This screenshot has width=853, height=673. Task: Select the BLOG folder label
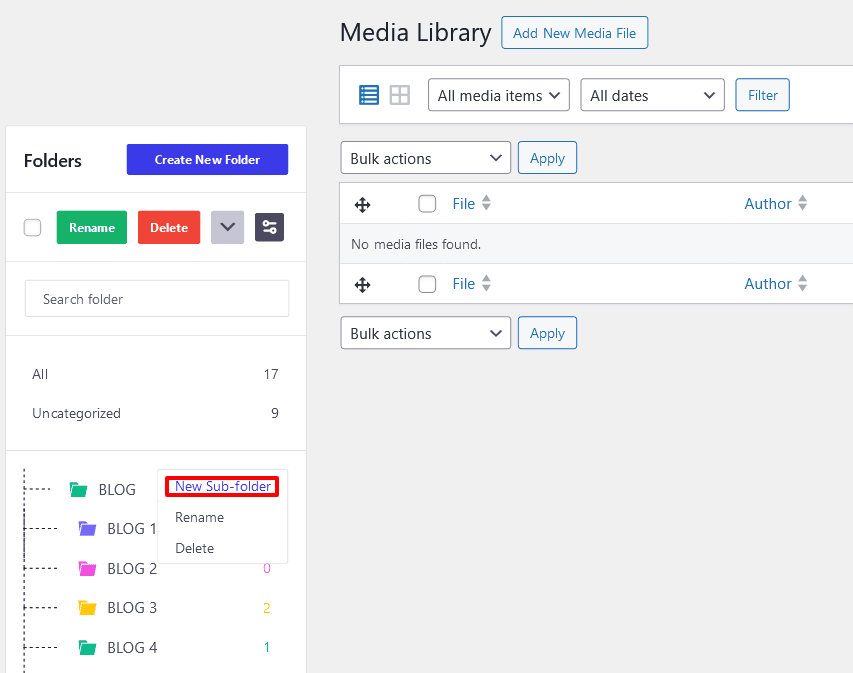click(117, 490)
